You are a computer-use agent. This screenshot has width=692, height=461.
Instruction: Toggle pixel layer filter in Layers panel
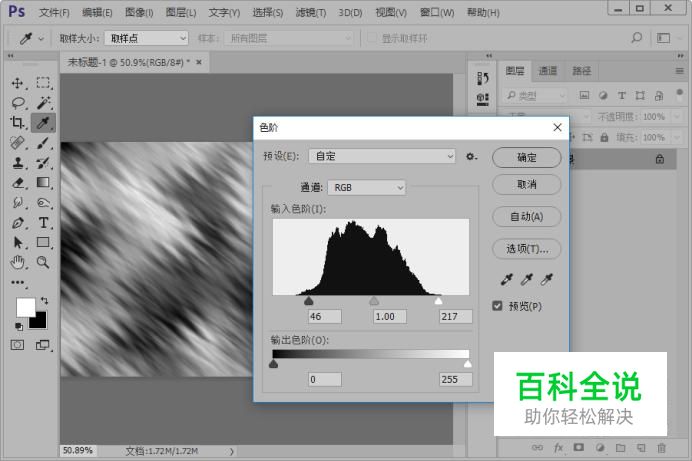pos(584,95)
